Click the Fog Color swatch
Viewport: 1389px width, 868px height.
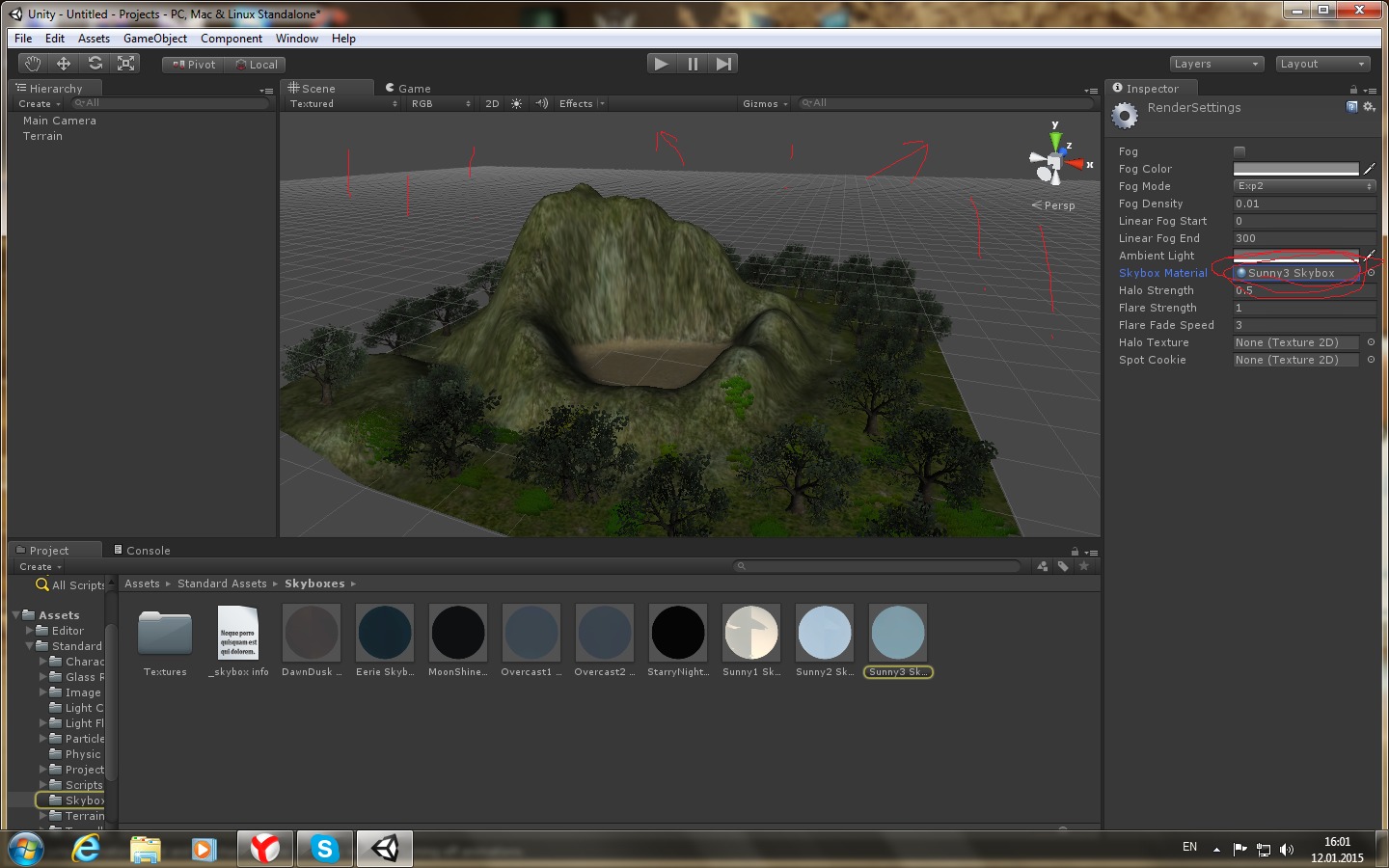pyautogui.click(x=1295, y=169)
